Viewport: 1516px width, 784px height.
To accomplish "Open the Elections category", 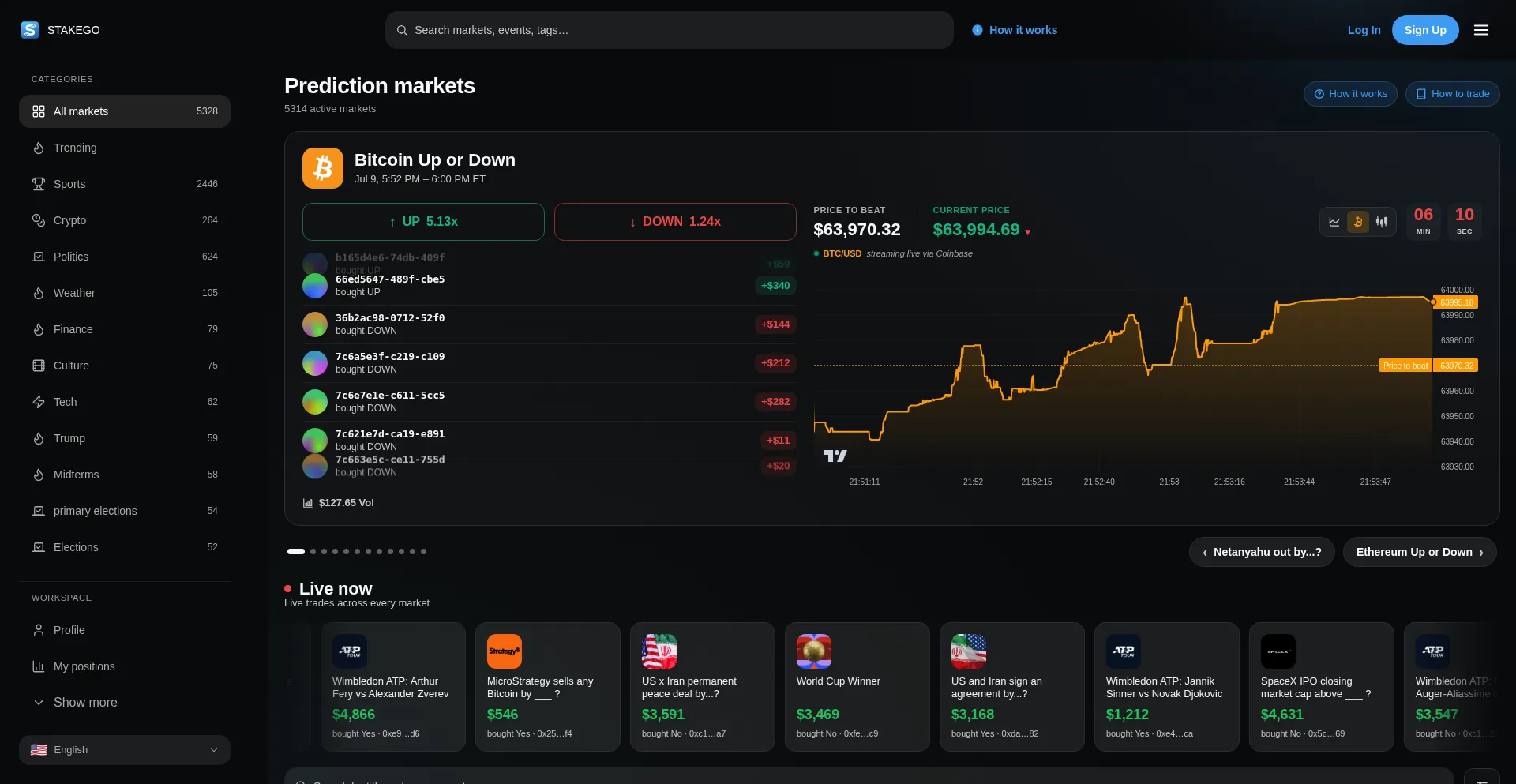I will click(x=125, y=547).
